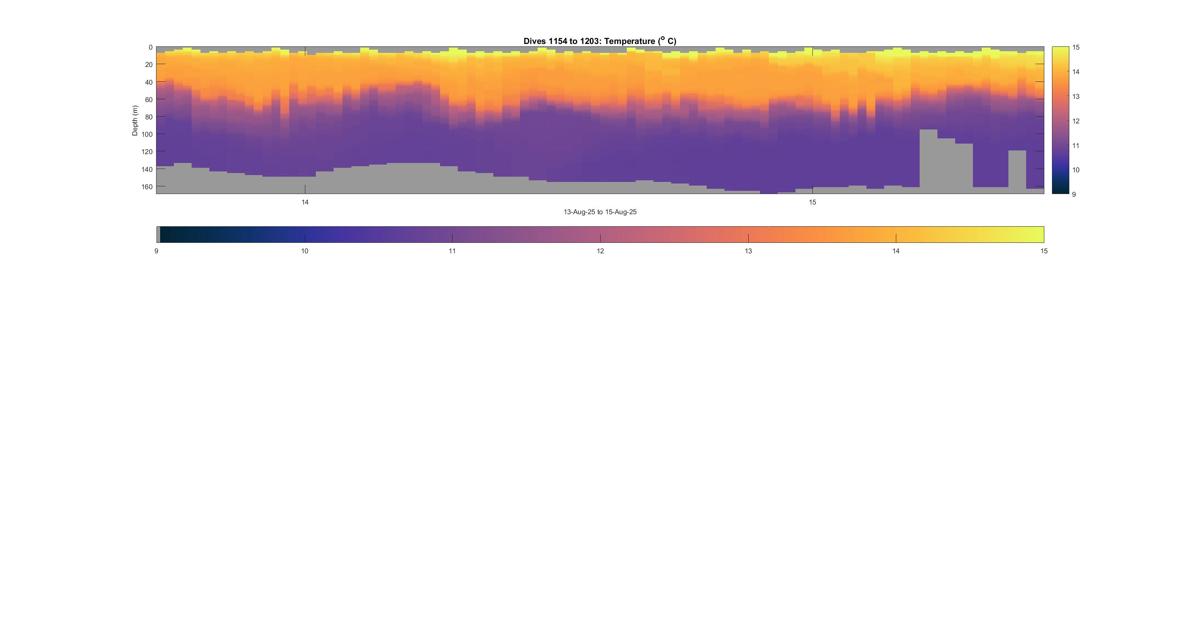Click depth axis tick label "40"
1200x622 pixels.
(148, 82)
